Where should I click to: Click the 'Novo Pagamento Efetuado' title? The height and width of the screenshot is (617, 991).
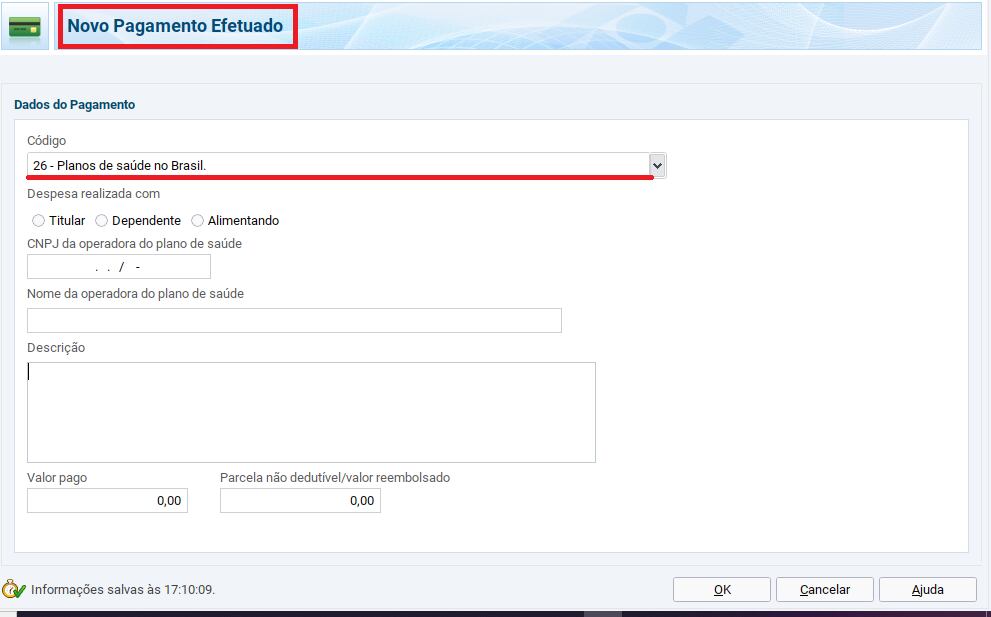176,27
